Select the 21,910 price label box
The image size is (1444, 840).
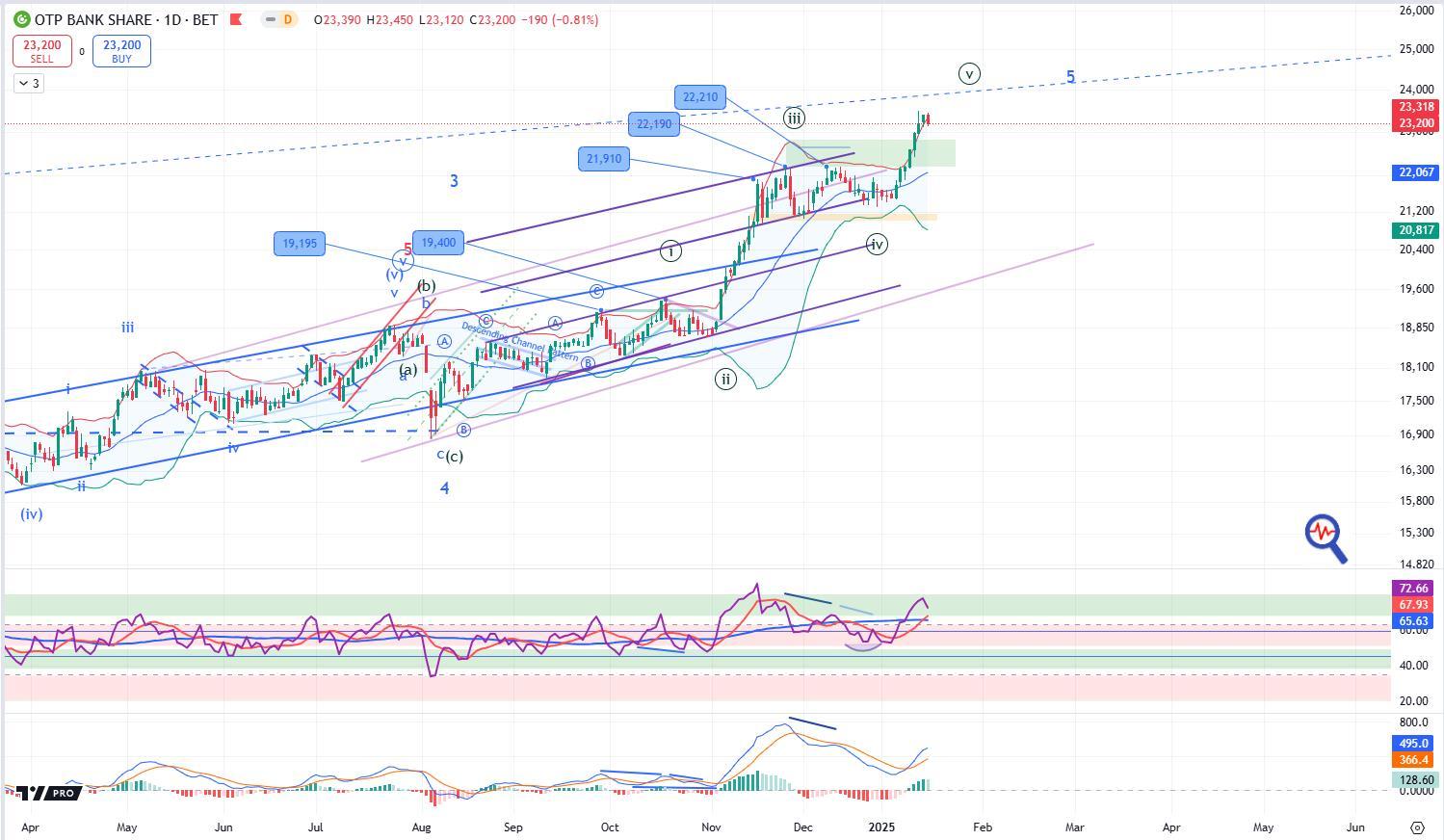click(x=604, y=159)
